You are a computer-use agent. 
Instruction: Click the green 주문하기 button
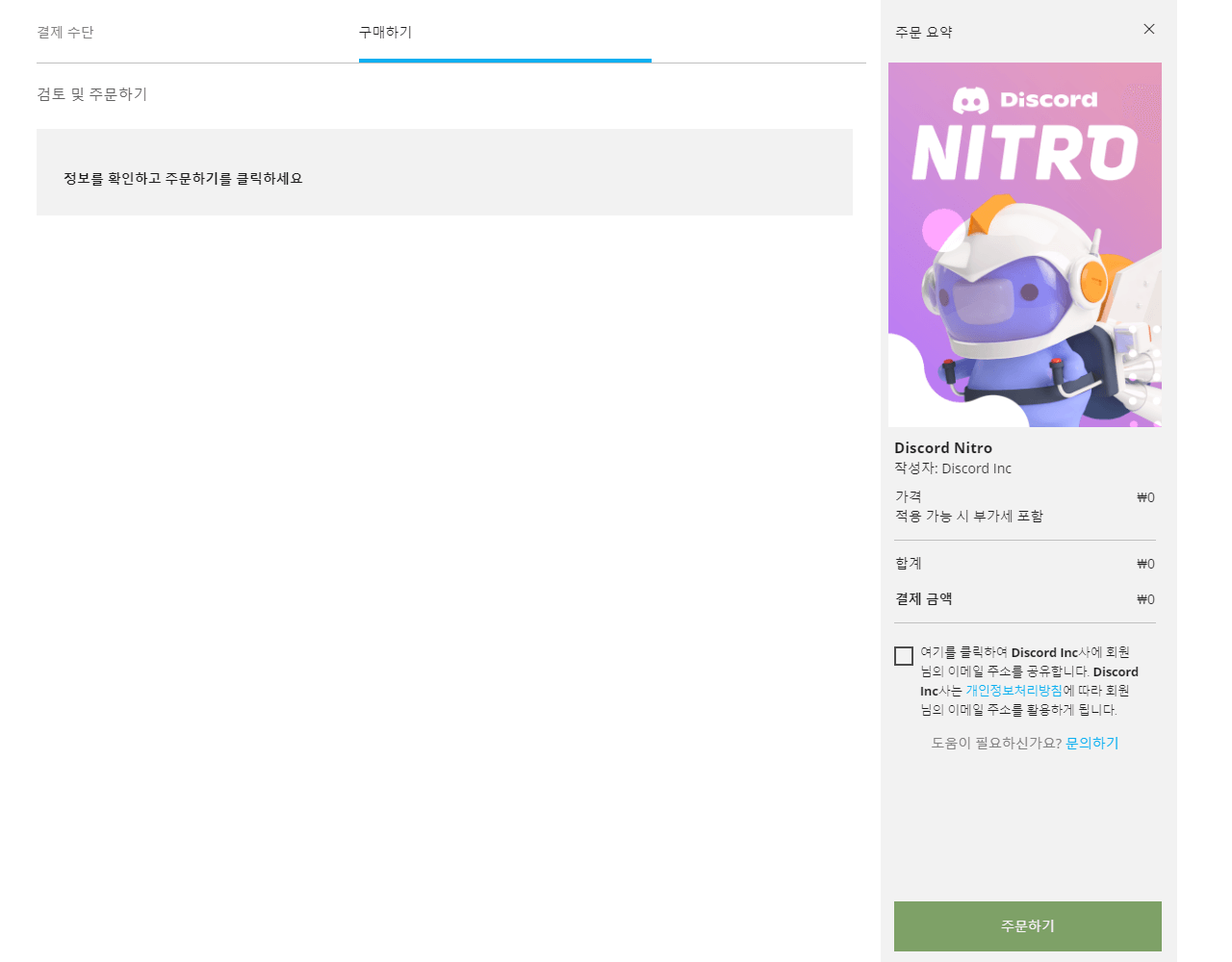click(x=1028, y=925)
